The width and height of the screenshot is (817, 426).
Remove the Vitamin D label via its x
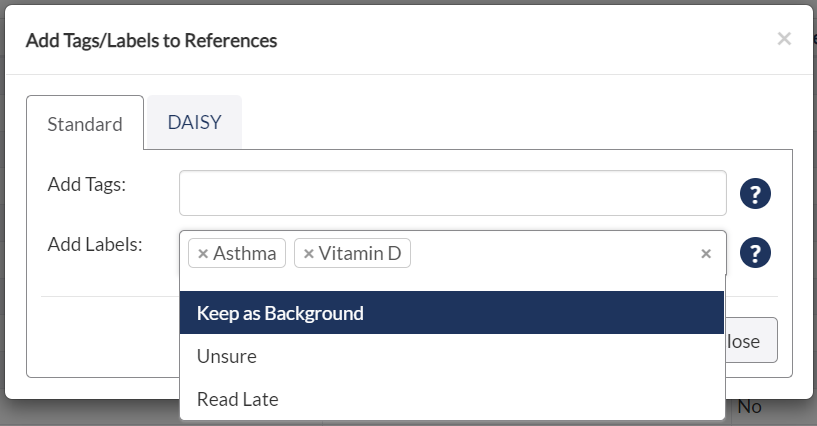308,254
